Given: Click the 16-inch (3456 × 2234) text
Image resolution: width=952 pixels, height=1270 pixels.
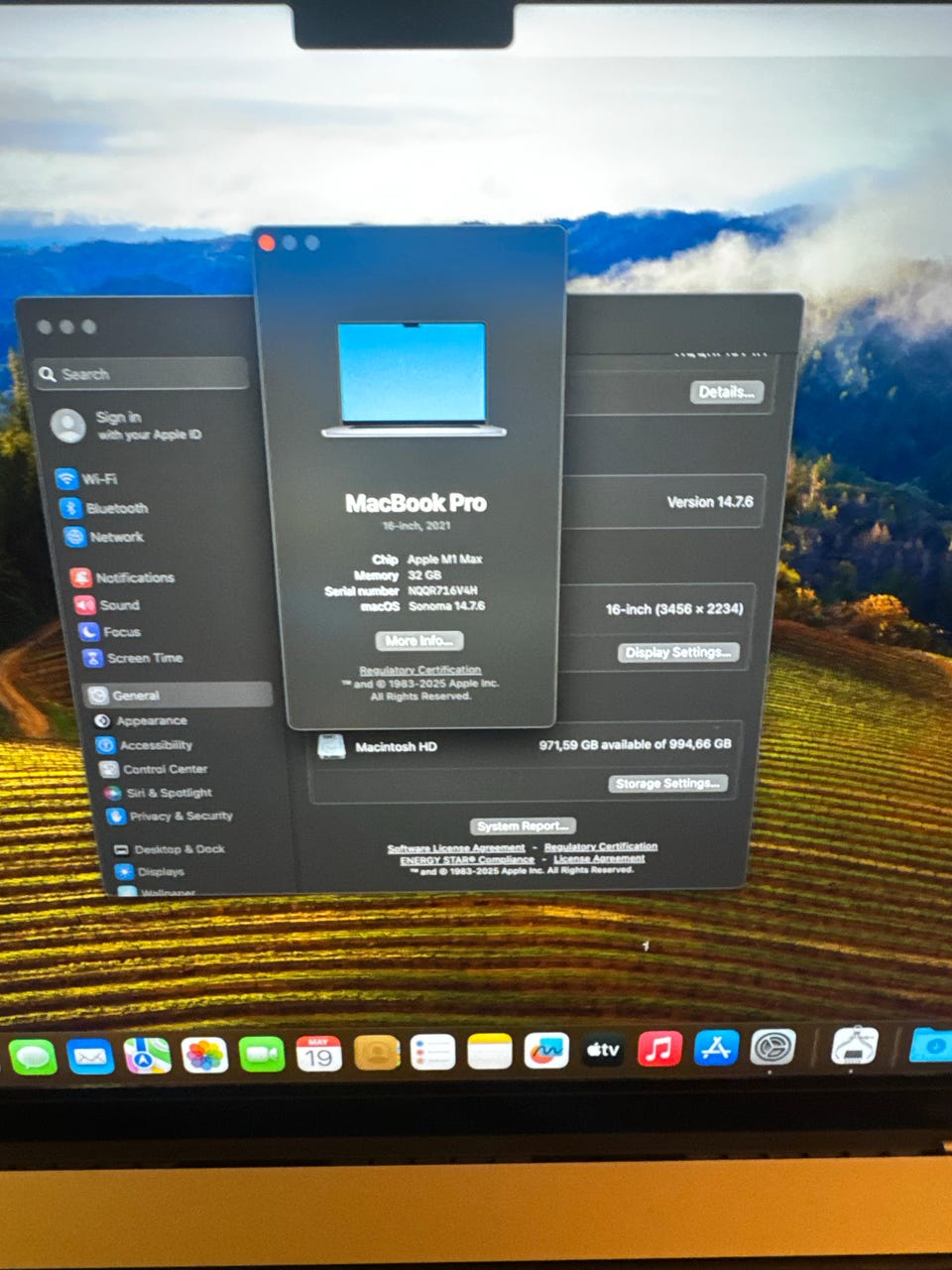Looking at the screenshot, I should [x=674, y=609].
